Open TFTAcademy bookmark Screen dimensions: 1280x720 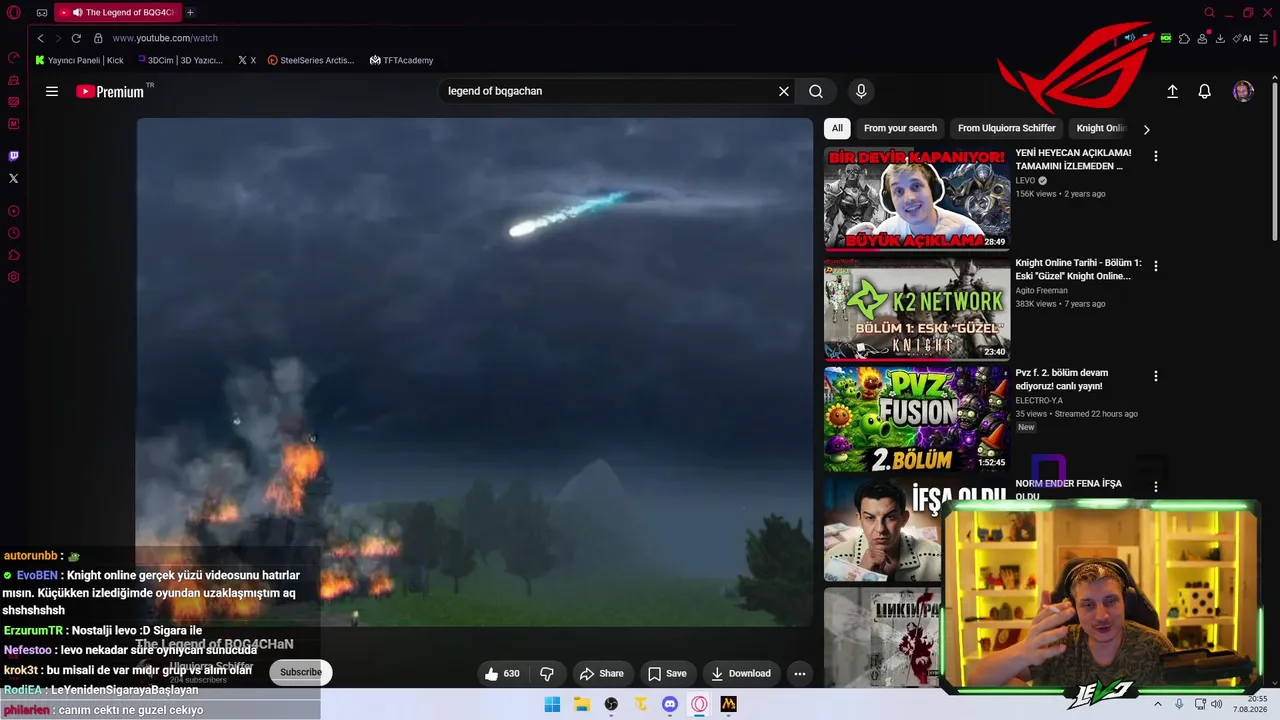pyautogui.click(x=401, y=60)
